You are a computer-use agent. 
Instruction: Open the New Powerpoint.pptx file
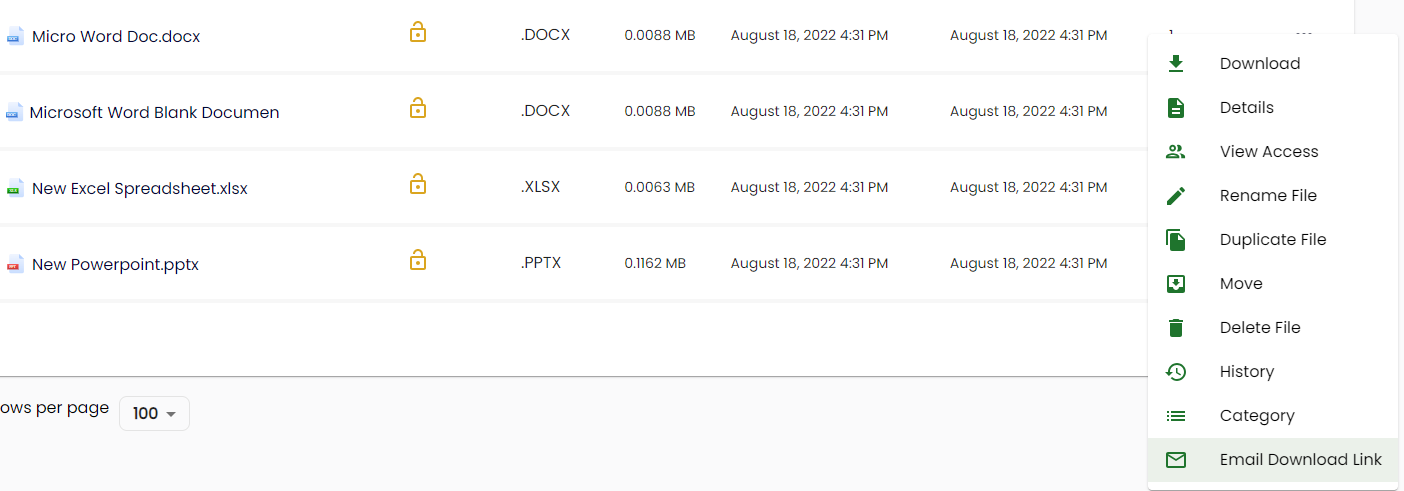pyautogui.click(x=115, y=264)
